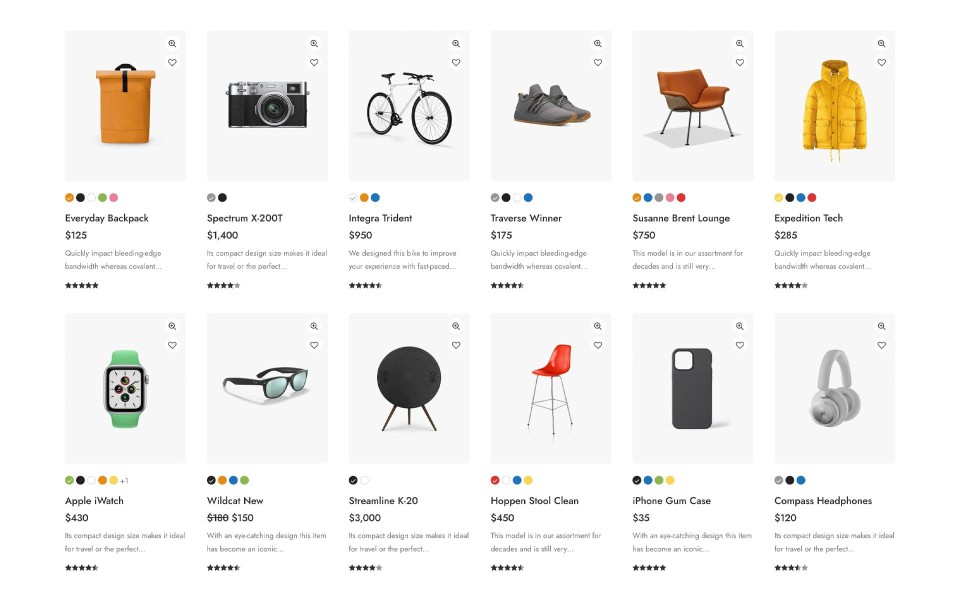Select pink color for Everyday Backpack

tap(114, 198)
